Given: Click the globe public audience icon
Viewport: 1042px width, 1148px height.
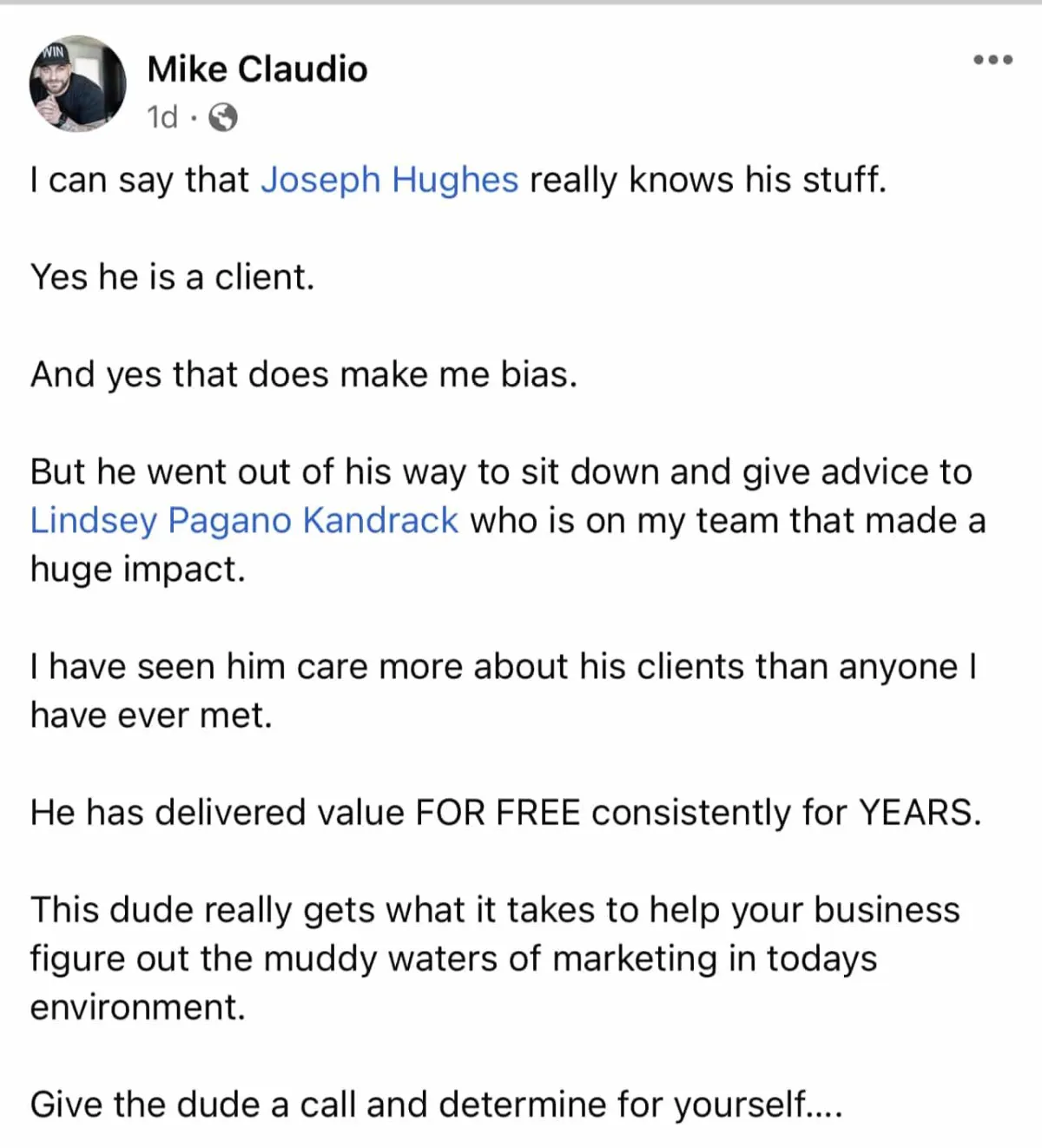Looking at the screenshot, I should coord(223,117).
